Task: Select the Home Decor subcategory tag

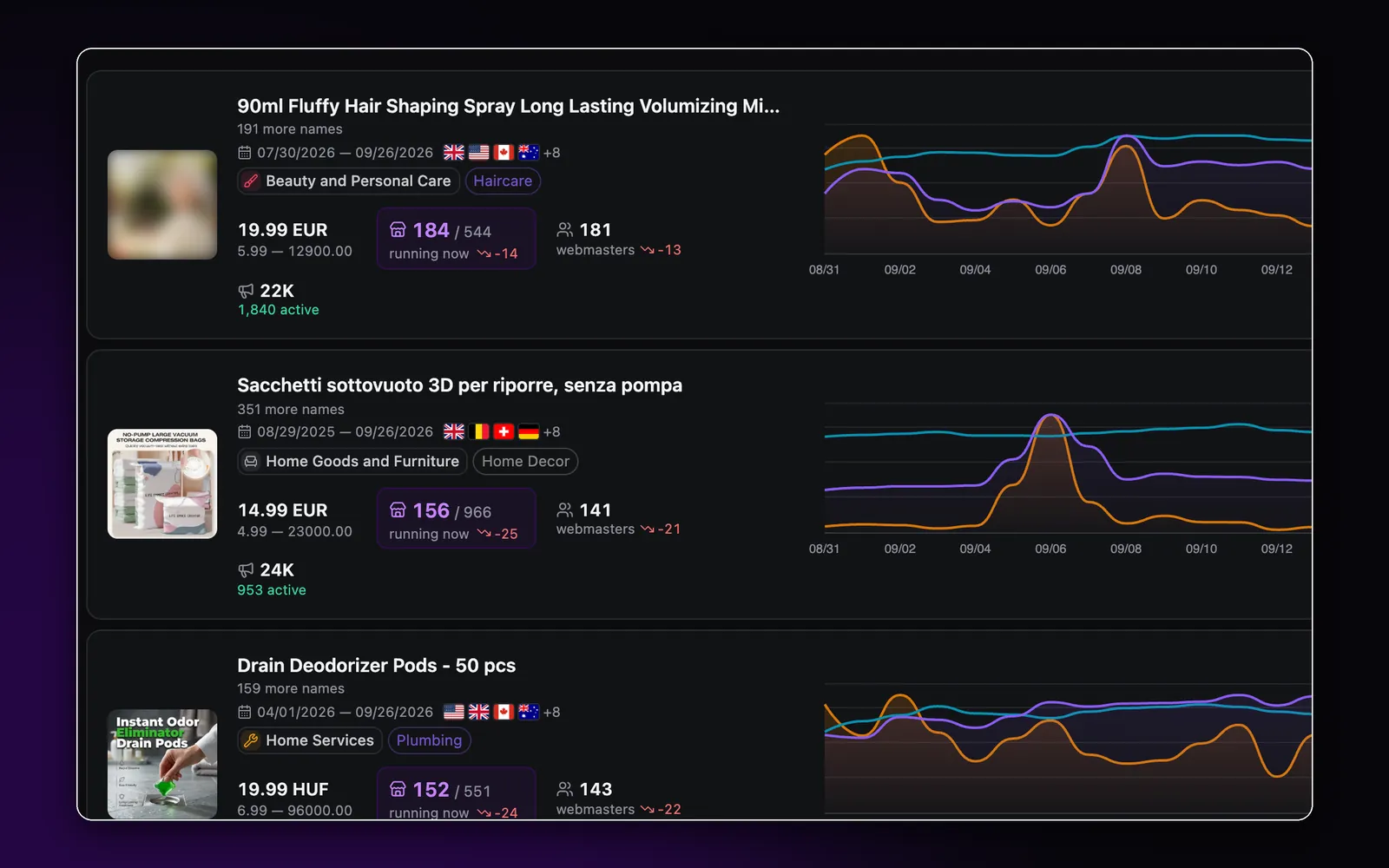Action: (x=525, y=462)
